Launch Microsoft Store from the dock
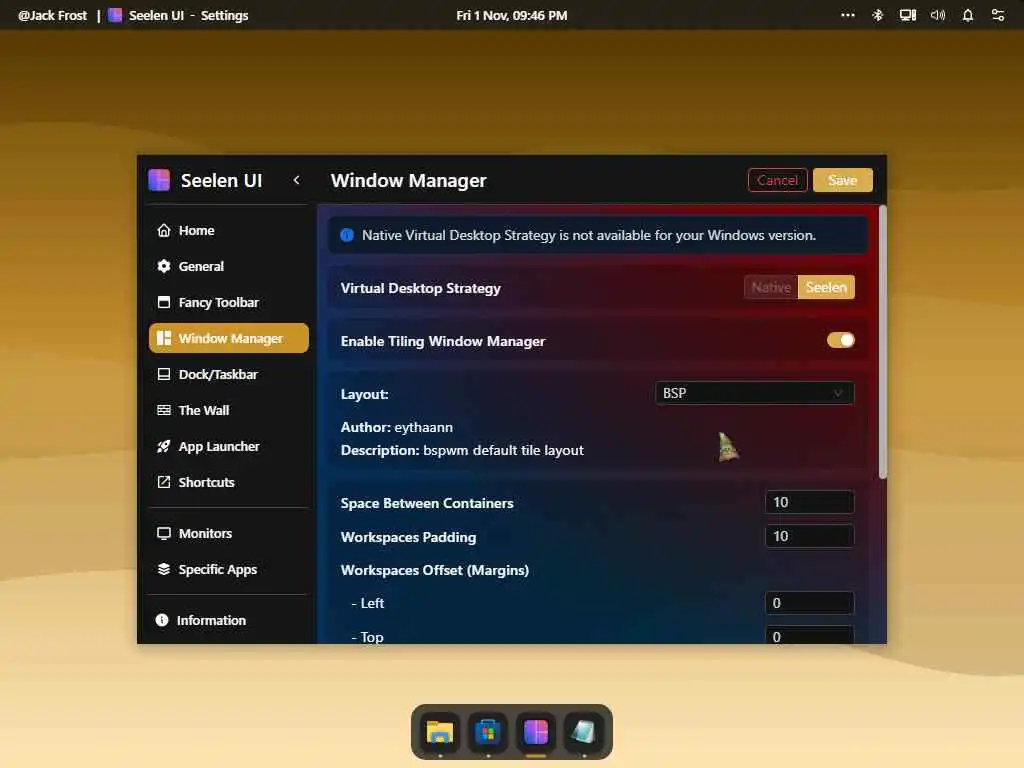The width and height of the screenshot is (1024, 768). pyautogui.click(x=488, y=732)
